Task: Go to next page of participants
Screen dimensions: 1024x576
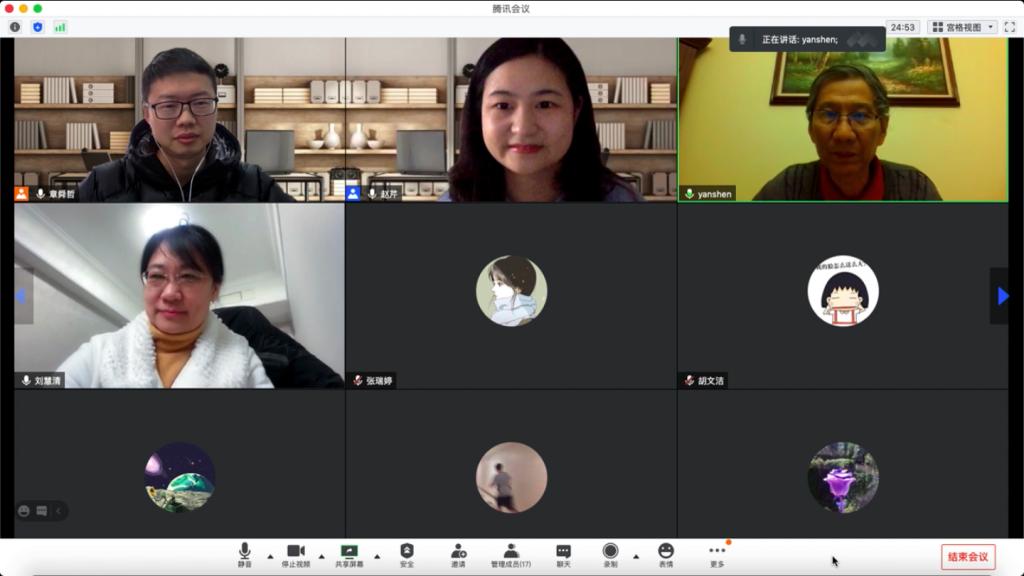Action: (1003, 296)
